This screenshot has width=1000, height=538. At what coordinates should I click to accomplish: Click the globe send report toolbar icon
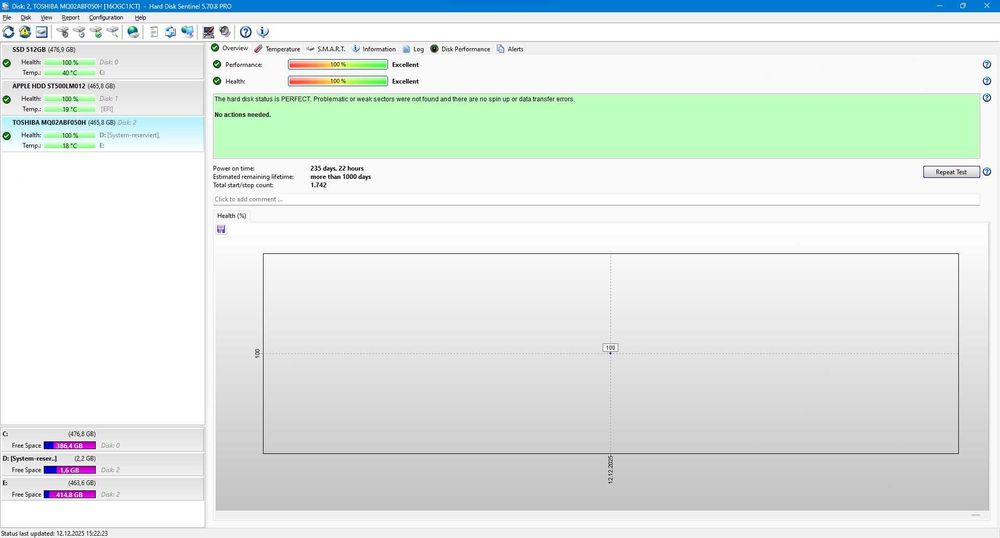click(x=133, y=32)
